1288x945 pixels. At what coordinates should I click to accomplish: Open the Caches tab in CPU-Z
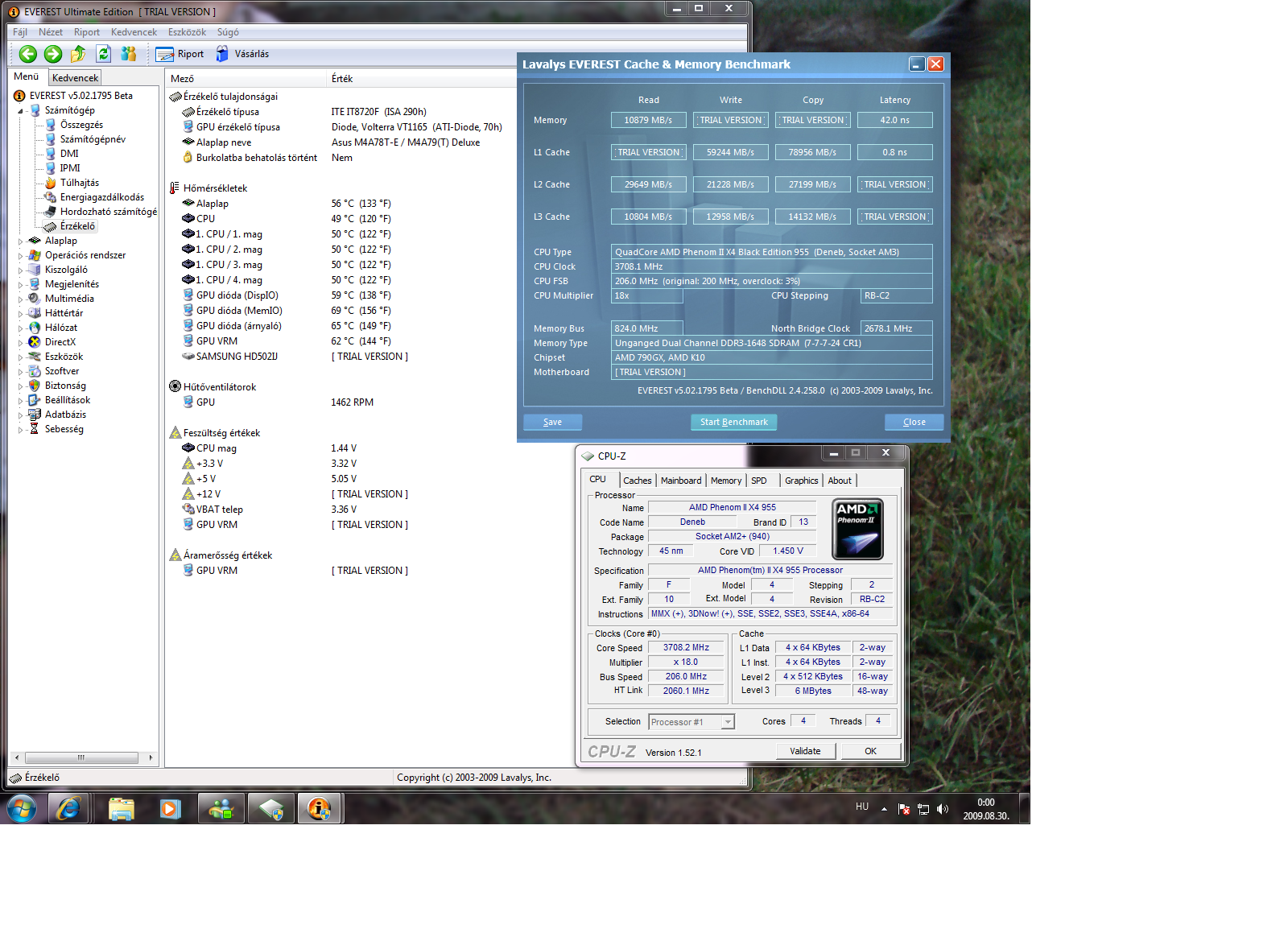pos(637,481)
